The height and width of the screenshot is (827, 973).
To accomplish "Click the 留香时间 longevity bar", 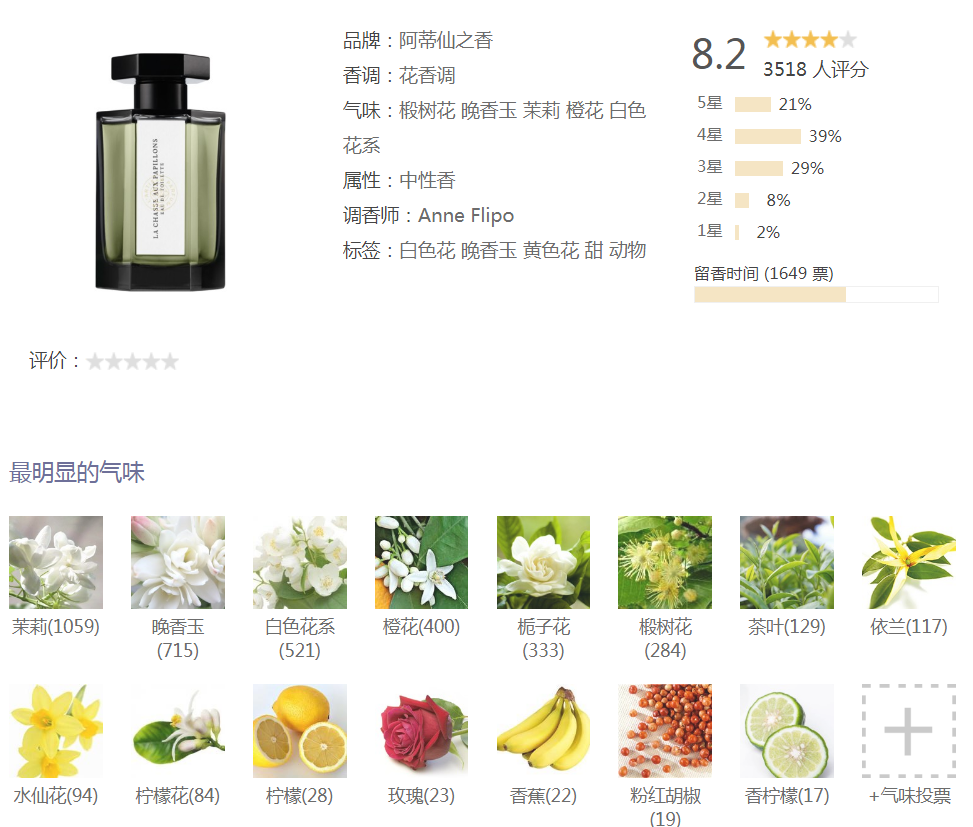I will pos(816,294).
